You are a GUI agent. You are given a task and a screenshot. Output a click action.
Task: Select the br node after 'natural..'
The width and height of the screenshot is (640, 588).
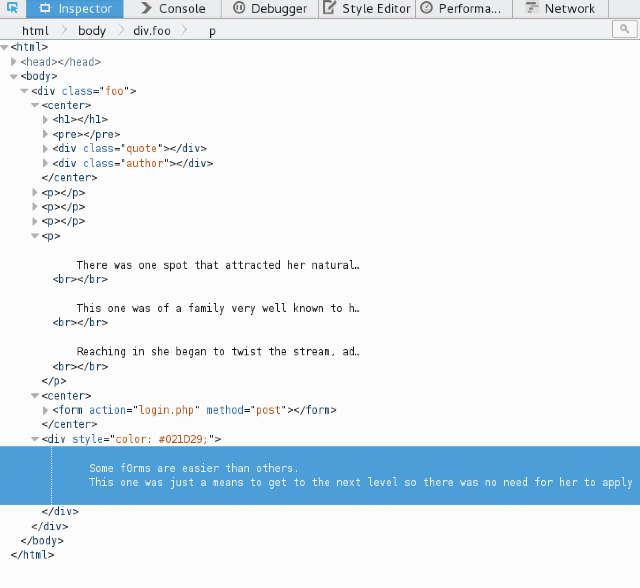(80, 279)
